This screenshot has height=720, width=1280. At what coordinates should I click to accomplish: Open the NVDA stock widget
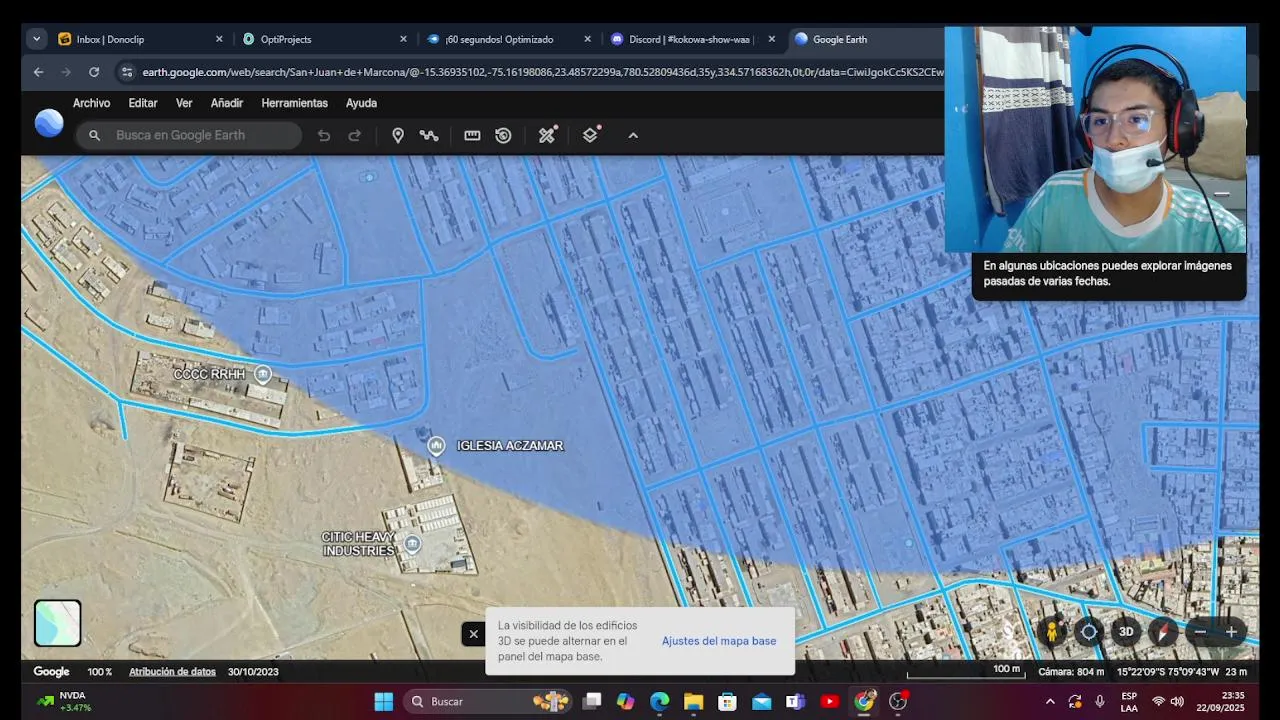point(64,702)
